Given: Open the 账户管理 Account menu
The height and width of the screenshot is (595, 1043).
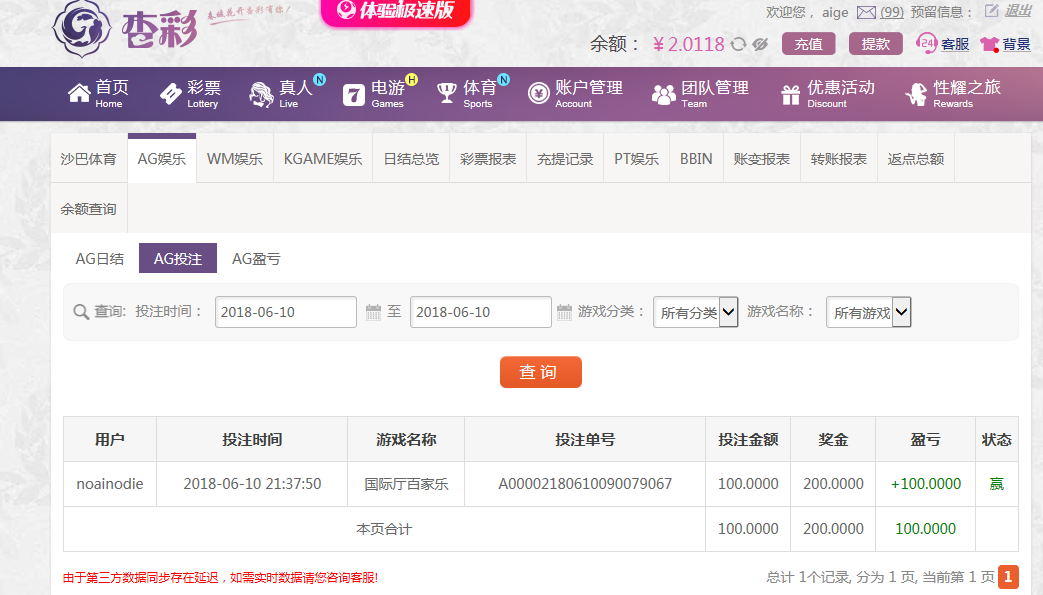Looking at the screenshot, I should click(575, 94).
